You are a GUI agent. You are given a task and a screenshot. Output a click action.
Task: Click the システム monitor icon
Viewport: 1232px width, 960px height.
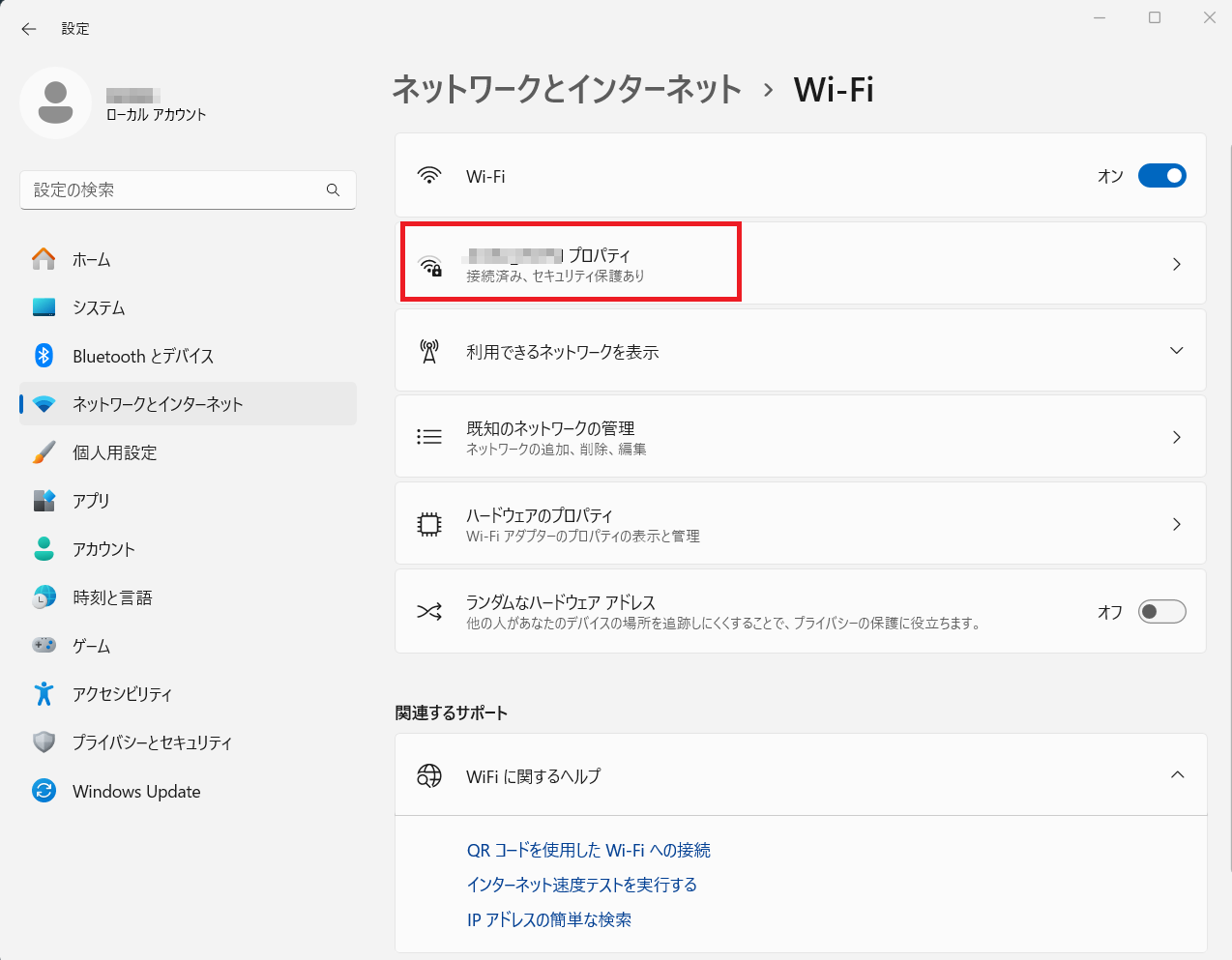pos(44,307)
